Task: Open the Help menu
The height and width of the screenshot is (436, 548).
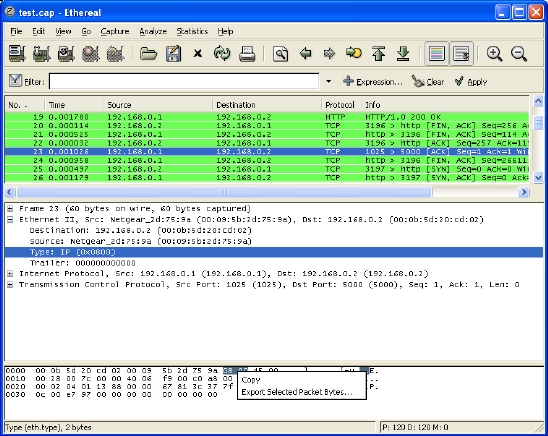Action: pyautogui.click(x=225, y=31)
